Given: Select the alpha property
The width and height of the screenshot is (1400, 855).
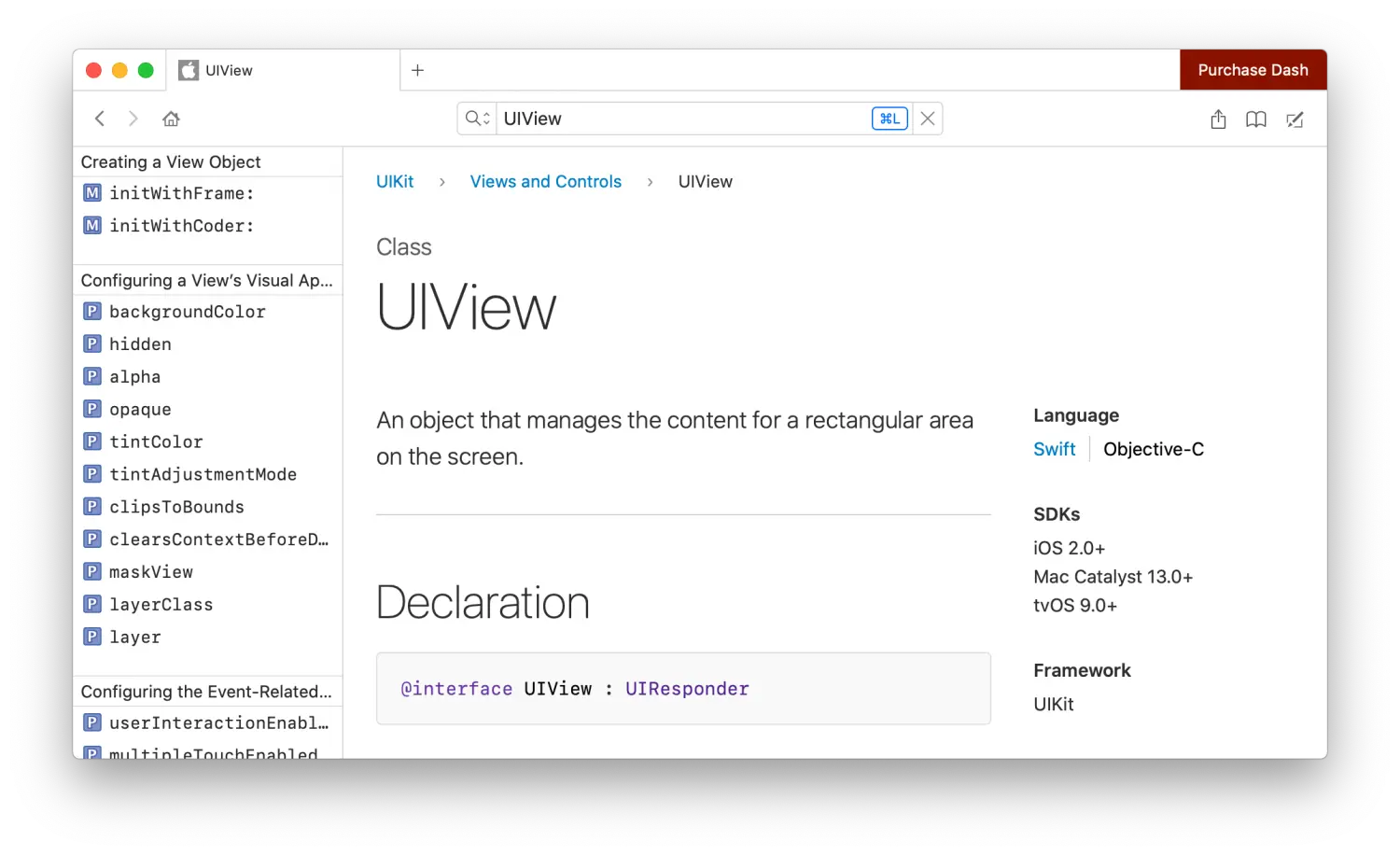Looking at the screenshot, I should point(207,377).
